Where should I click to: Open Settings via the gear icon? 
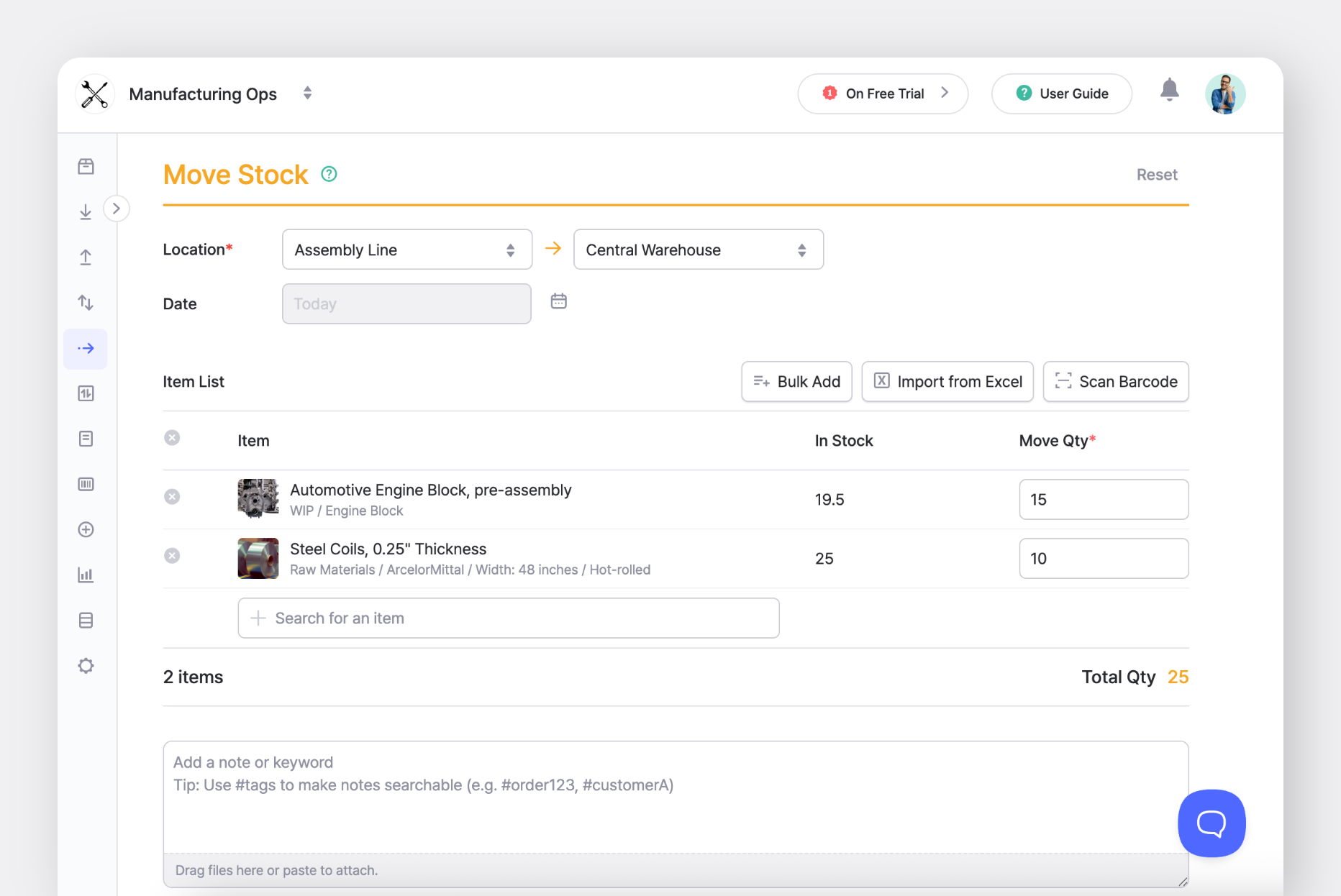point(86,665)
